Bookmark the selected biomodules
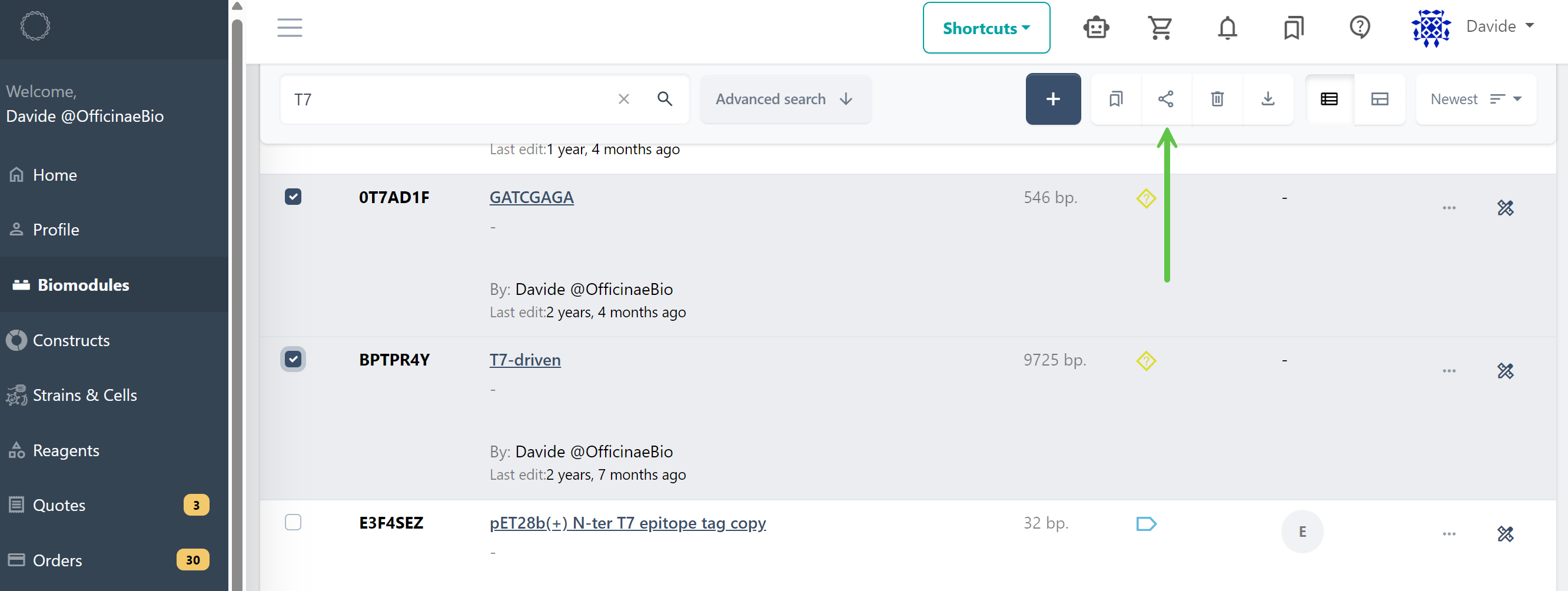Viewport: 1568px width, 591px height. 1116,99
